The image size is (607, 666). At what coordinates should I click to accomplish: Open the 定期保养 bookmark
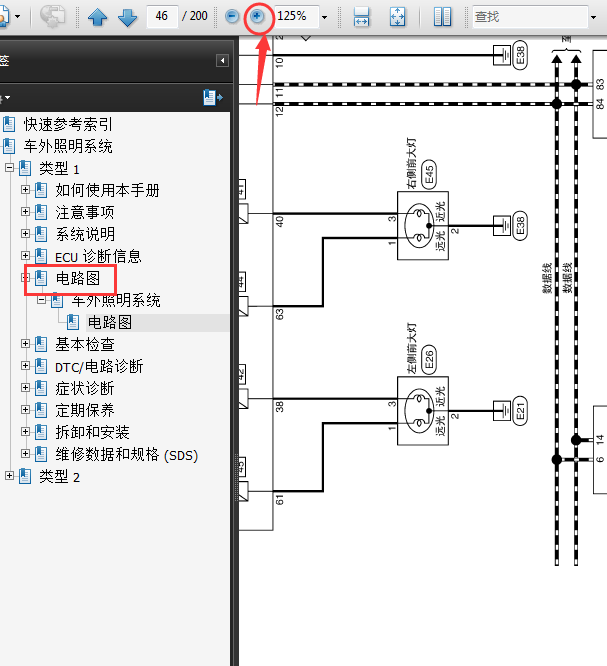point(85,411)
